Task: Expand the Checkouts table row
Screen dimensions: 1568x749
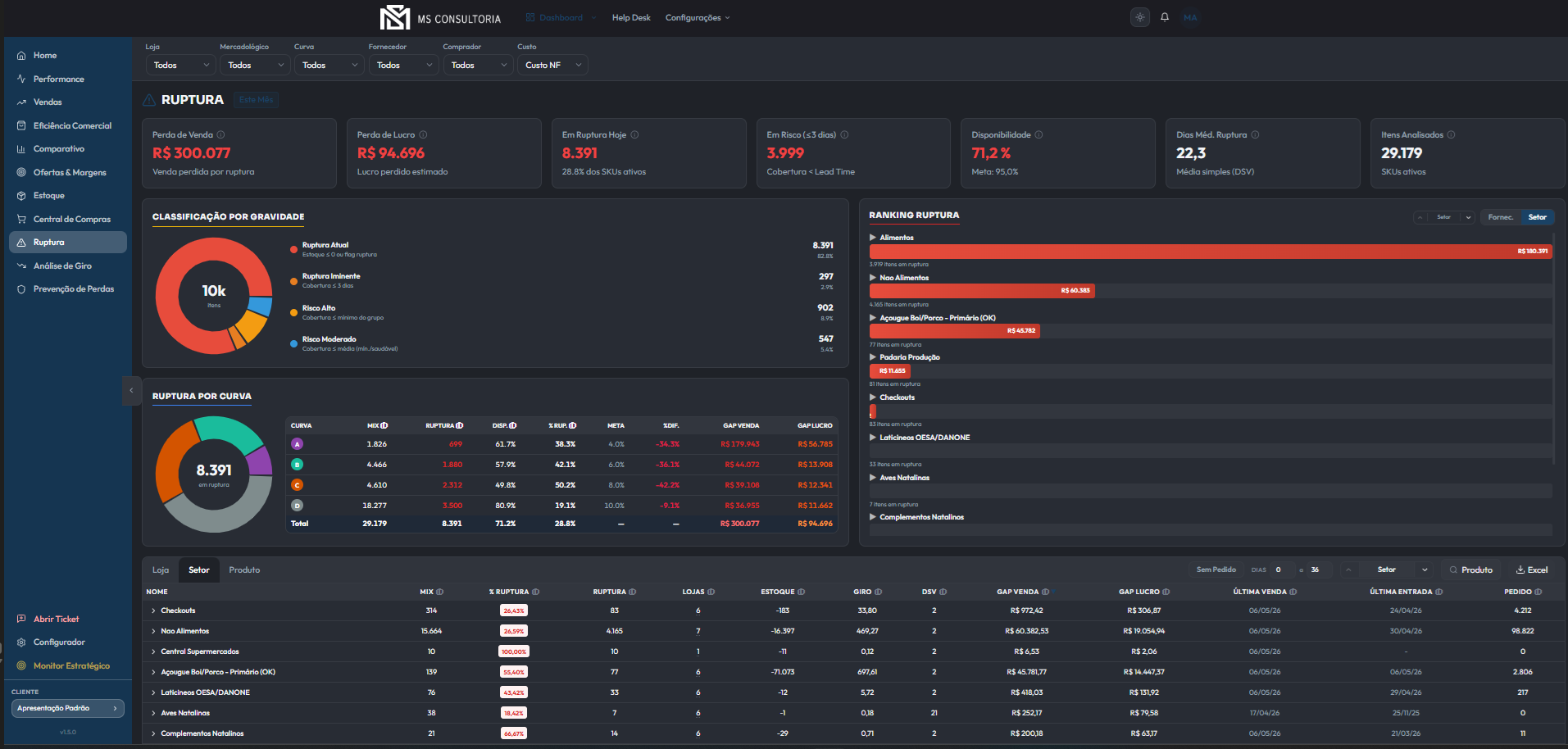Action: tap(153, 611)
